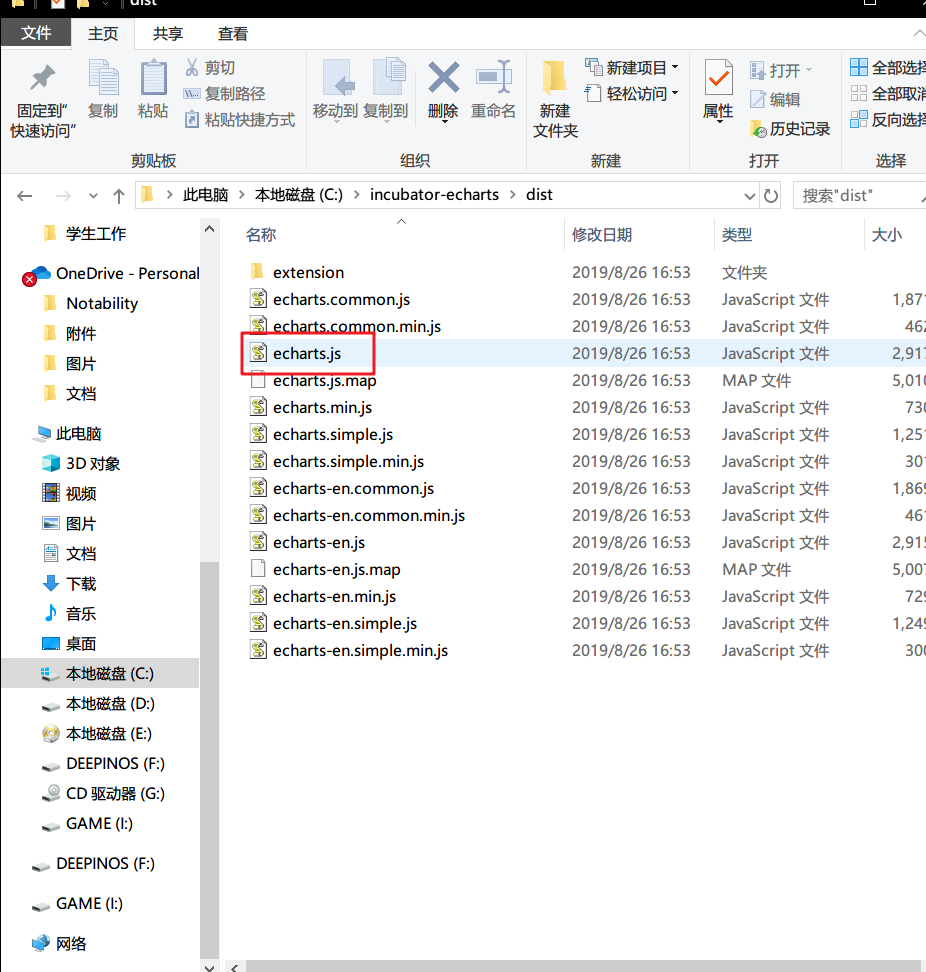Click incubator-echarts in the address bar

(434, 195)
